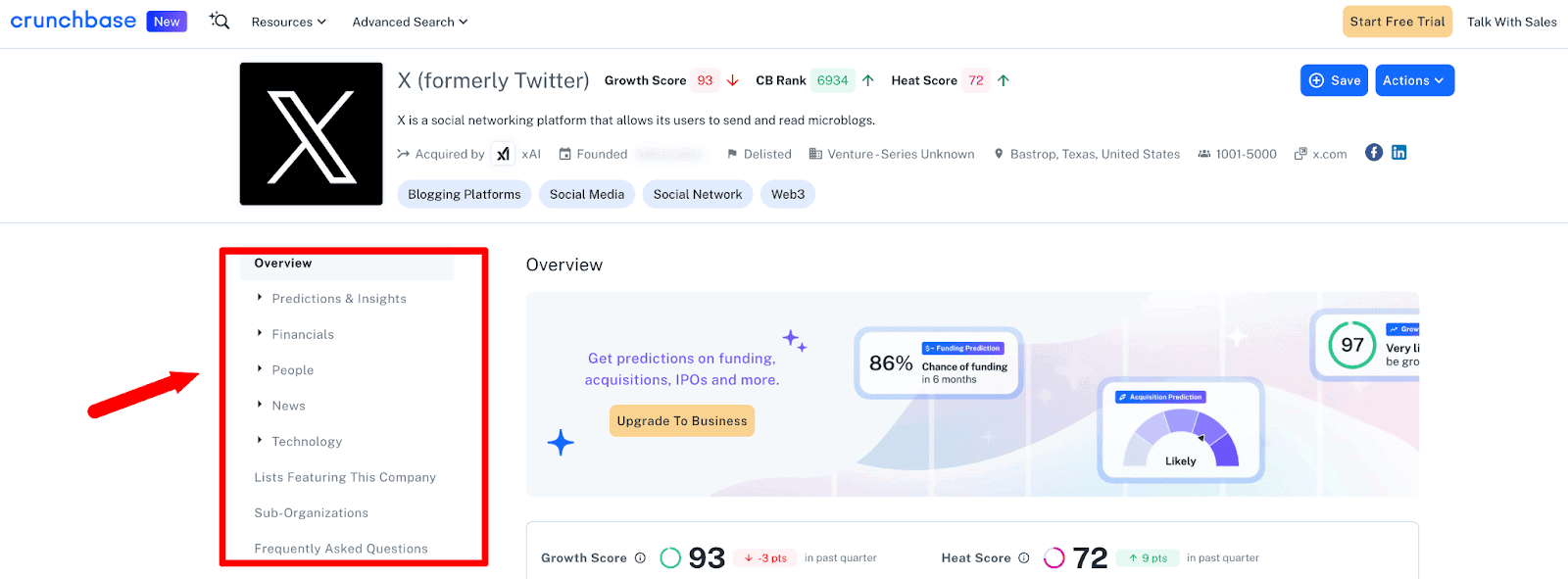This screenshot has width=1568, height=579.
Task: Click the Crunchbase logo
Action: (73, 21)
